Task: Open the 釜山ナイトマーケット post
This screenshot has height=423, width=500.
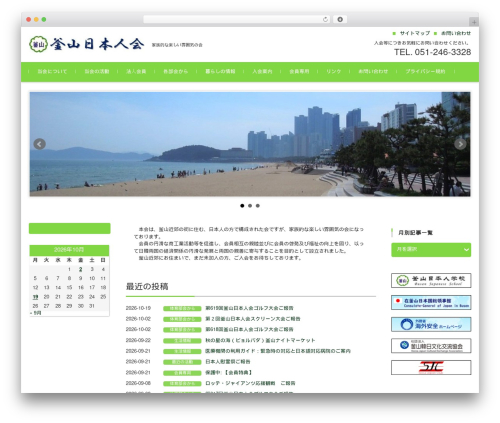Action: 260,340
